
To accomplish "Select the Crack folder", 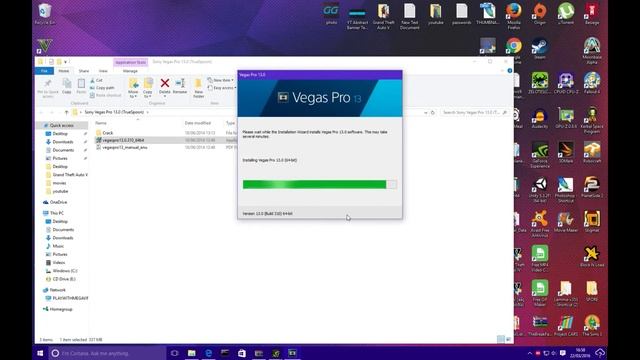I will click(104, 133).
